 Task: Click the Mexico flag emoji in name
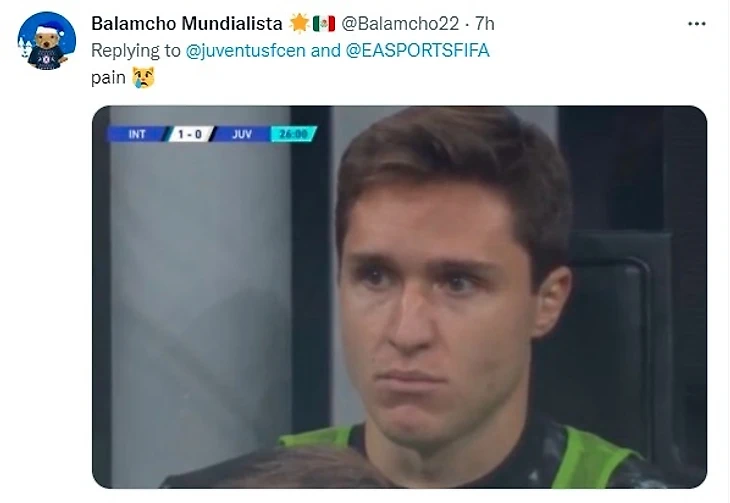point(324,23)
